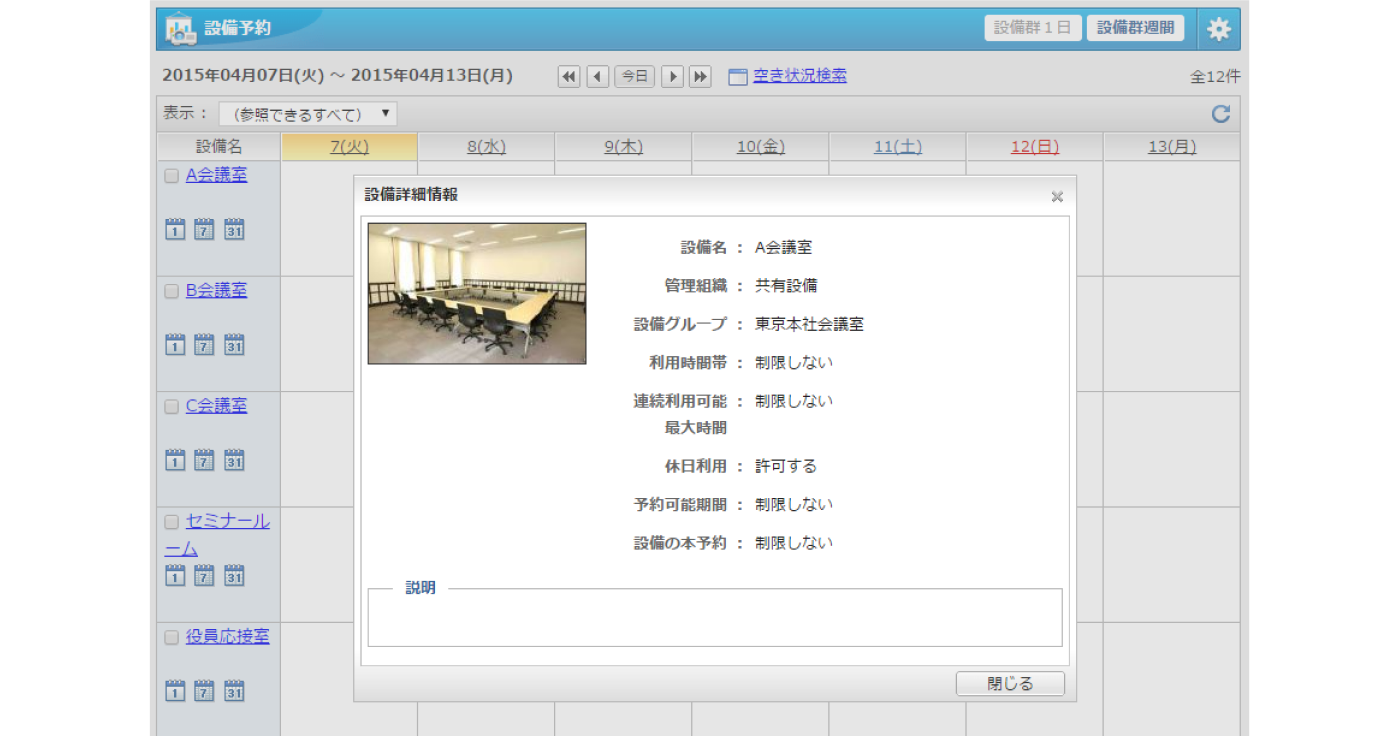Open the C会議室 facility link
The image size is (1400, 736).
coord(216,406)
